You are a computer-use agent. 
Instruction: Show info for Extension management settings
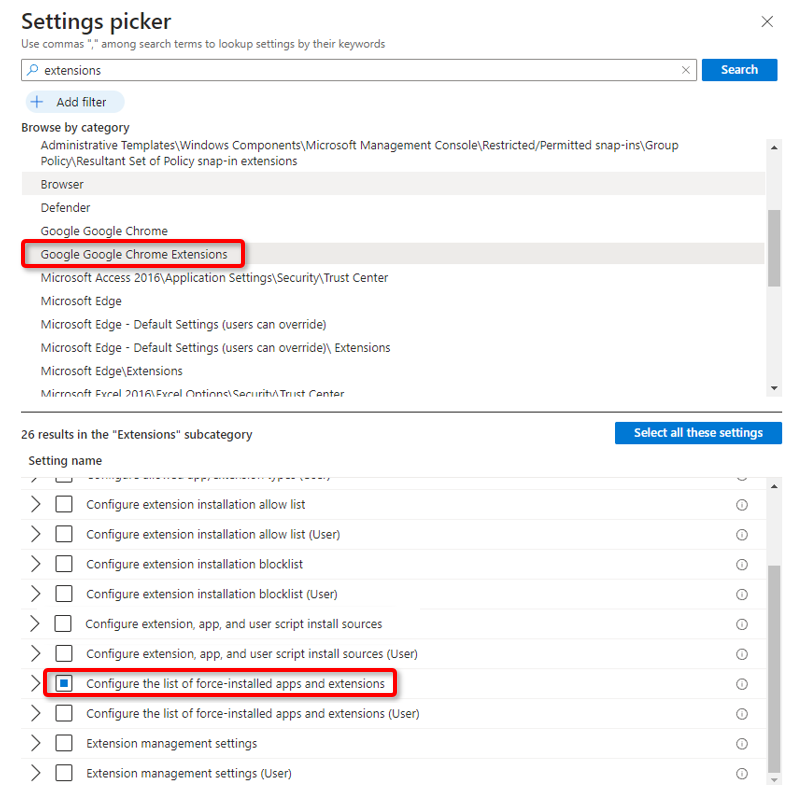point(742,744)
